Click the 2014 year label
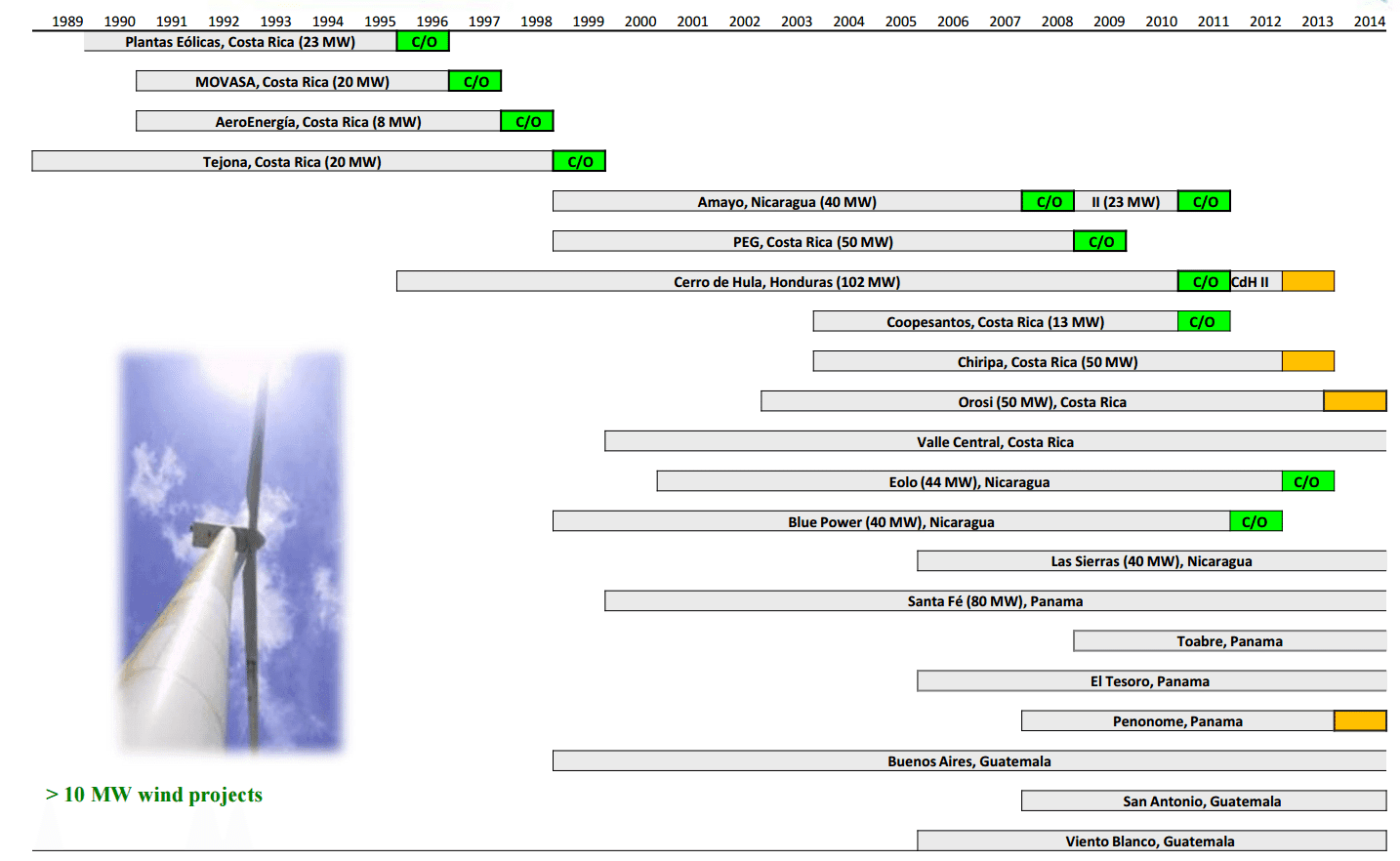The width and height of the screenshot is (1400, 861). [1370, 21]
